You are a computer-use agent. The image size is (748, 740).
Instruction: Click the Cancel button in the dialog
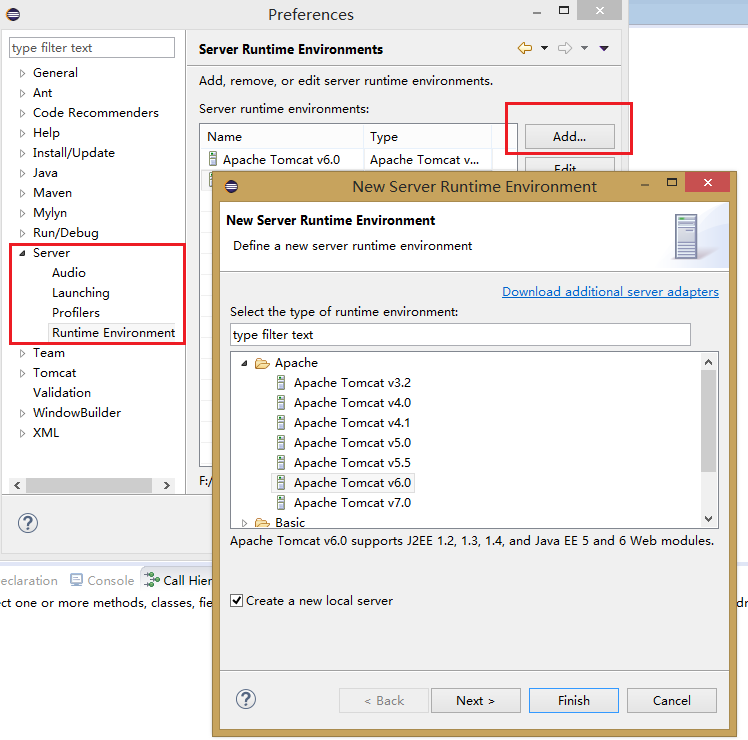click(x=672, y=700)
